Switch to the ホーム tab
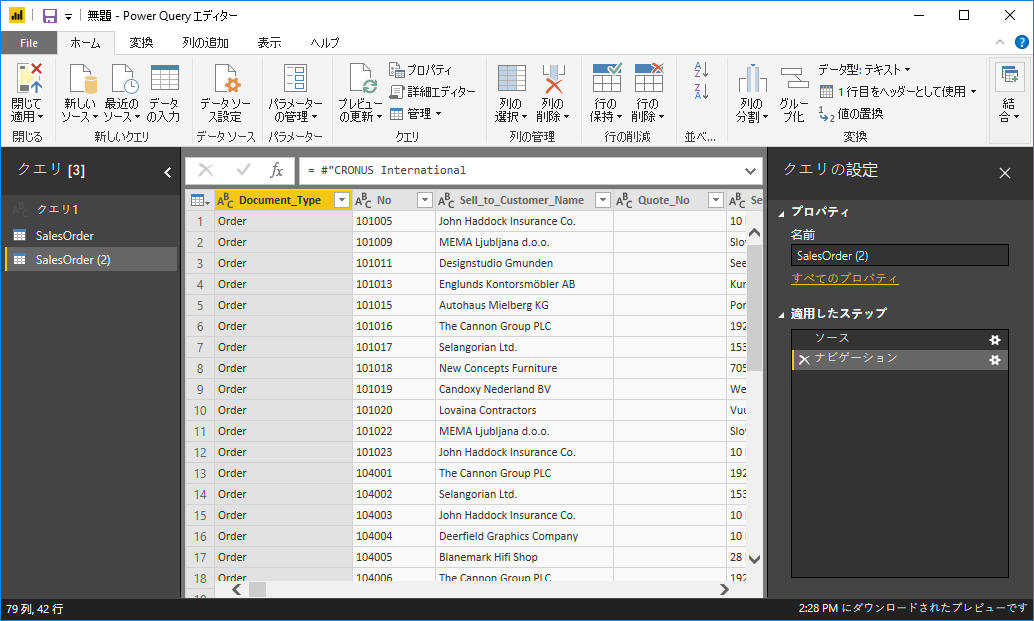This screenshot has width=1034, height=621. point(85,43)
